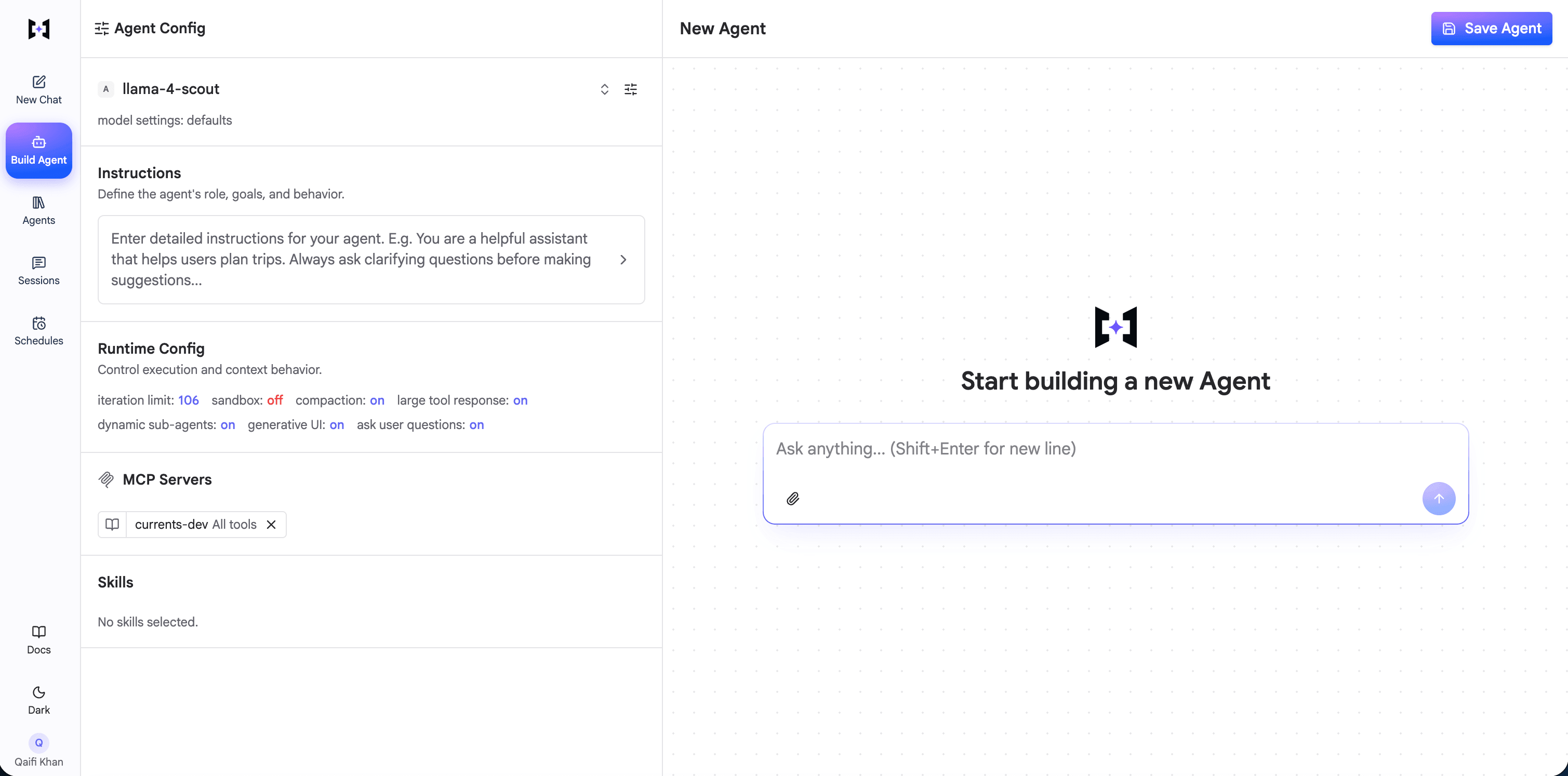Open Qaifi Khan user profile avatar

(39, 743)
